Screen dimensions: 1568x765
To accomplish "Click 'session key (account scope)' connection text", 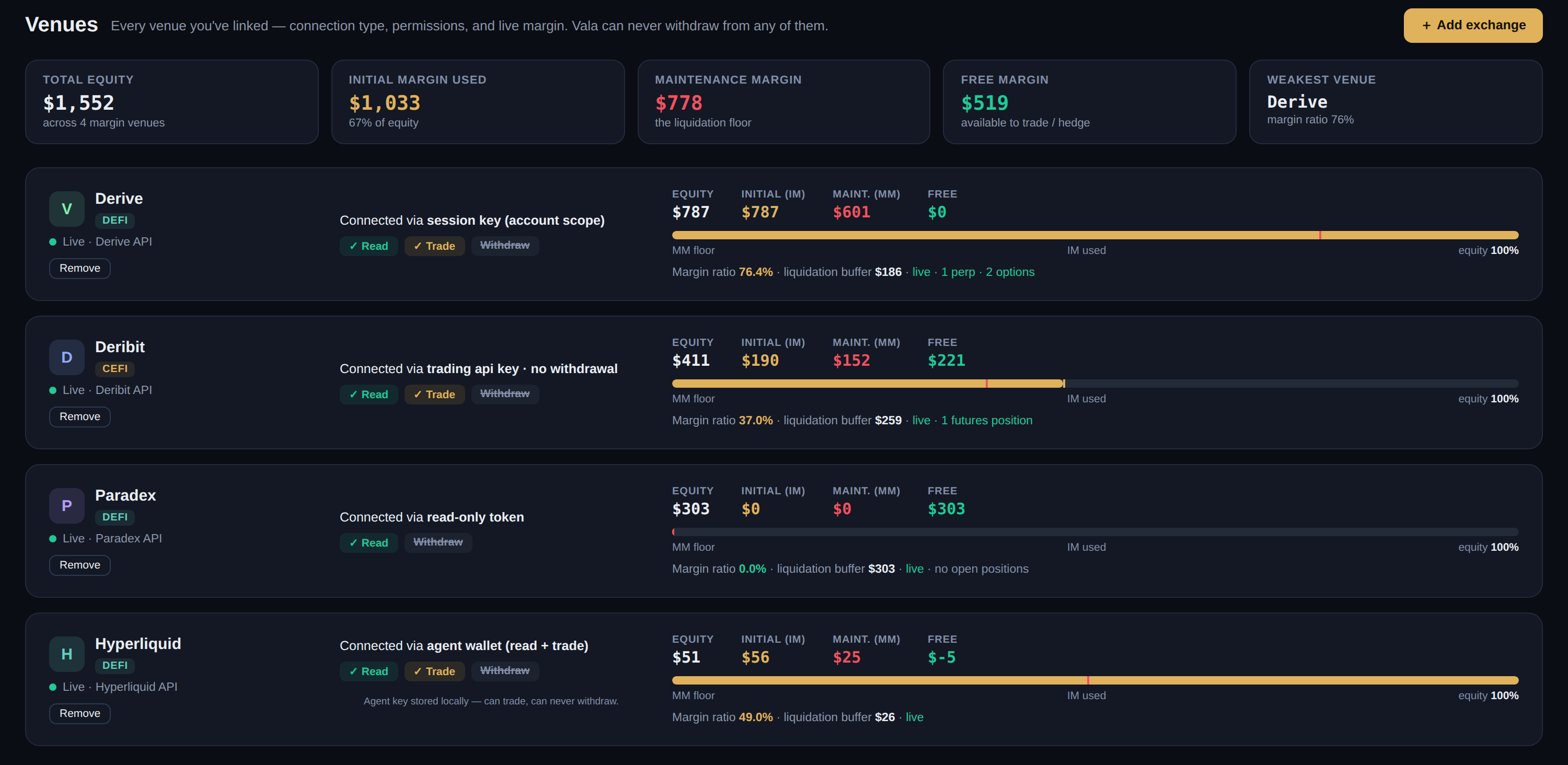I will click(515, 221).
